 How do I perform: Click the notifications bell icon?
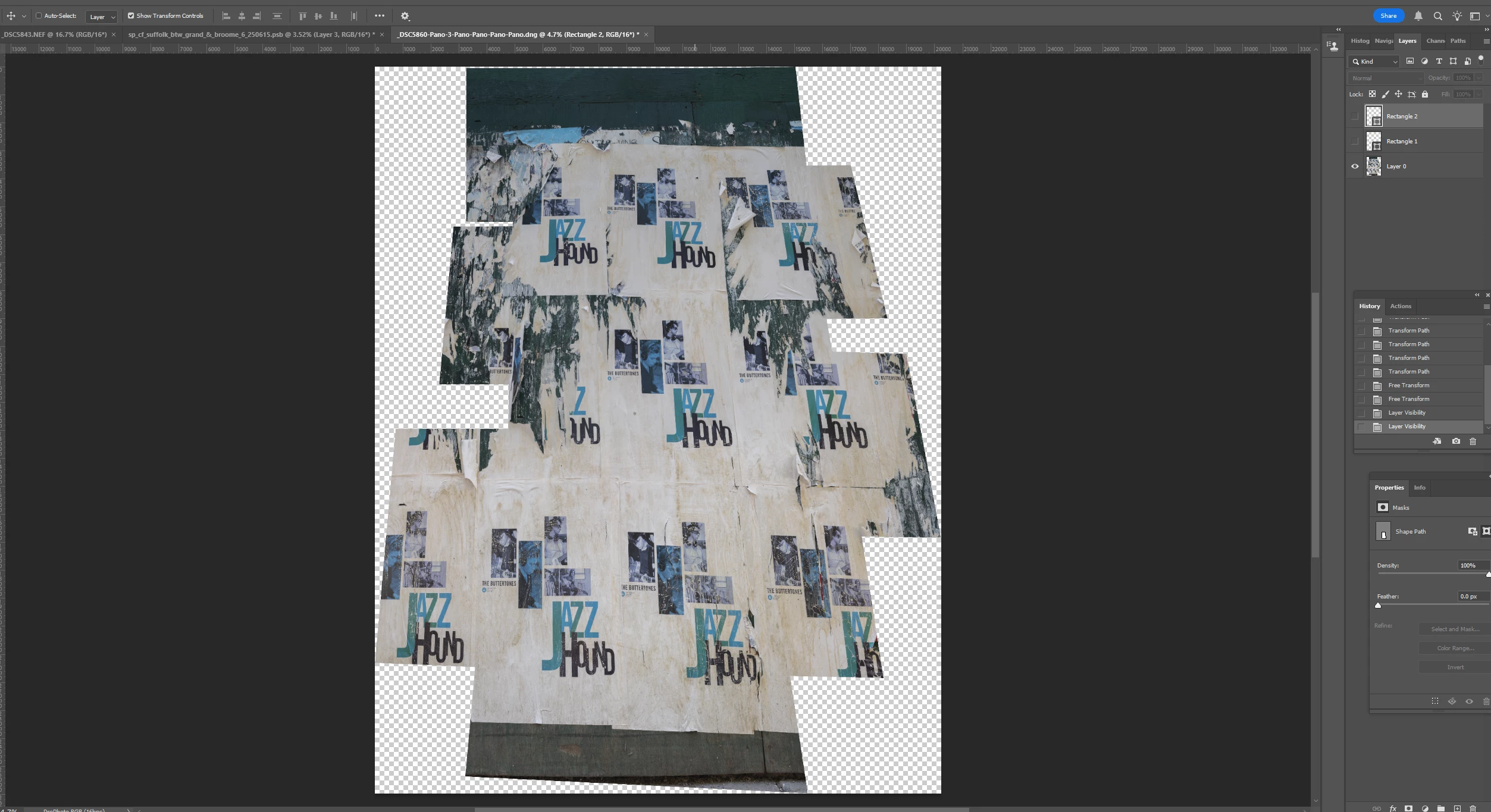click(1418, 16)
